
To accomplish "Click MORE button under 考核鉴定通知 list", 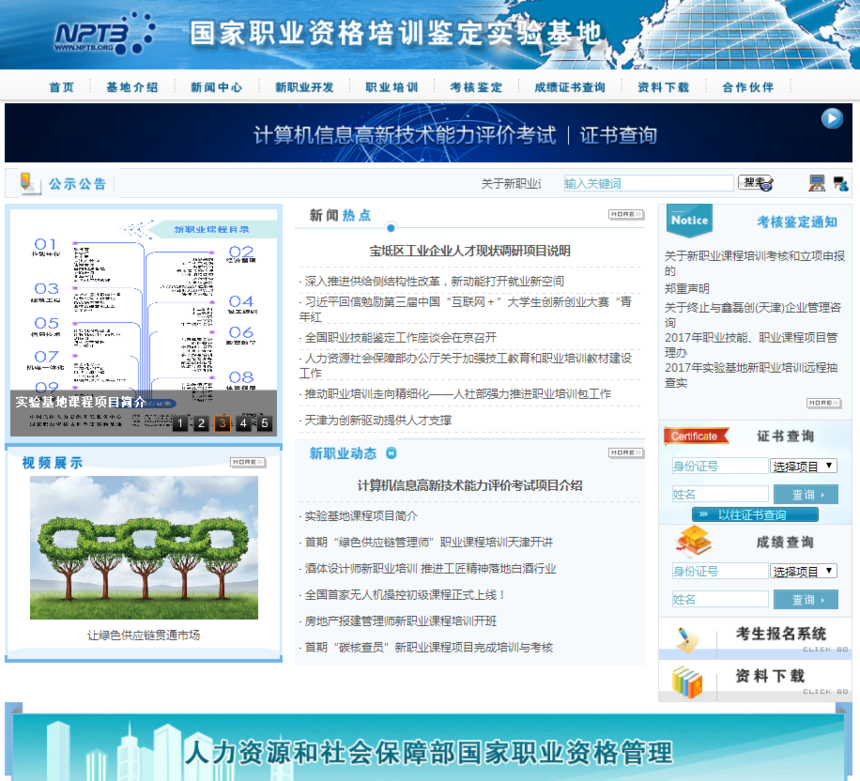I will (824, 403).
